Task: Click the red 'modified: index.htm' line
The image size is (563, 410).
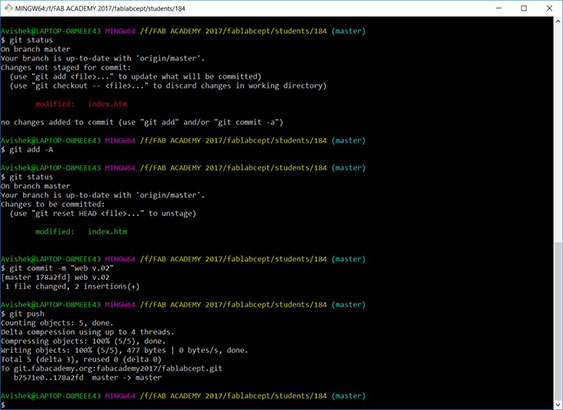Action: 81,104
